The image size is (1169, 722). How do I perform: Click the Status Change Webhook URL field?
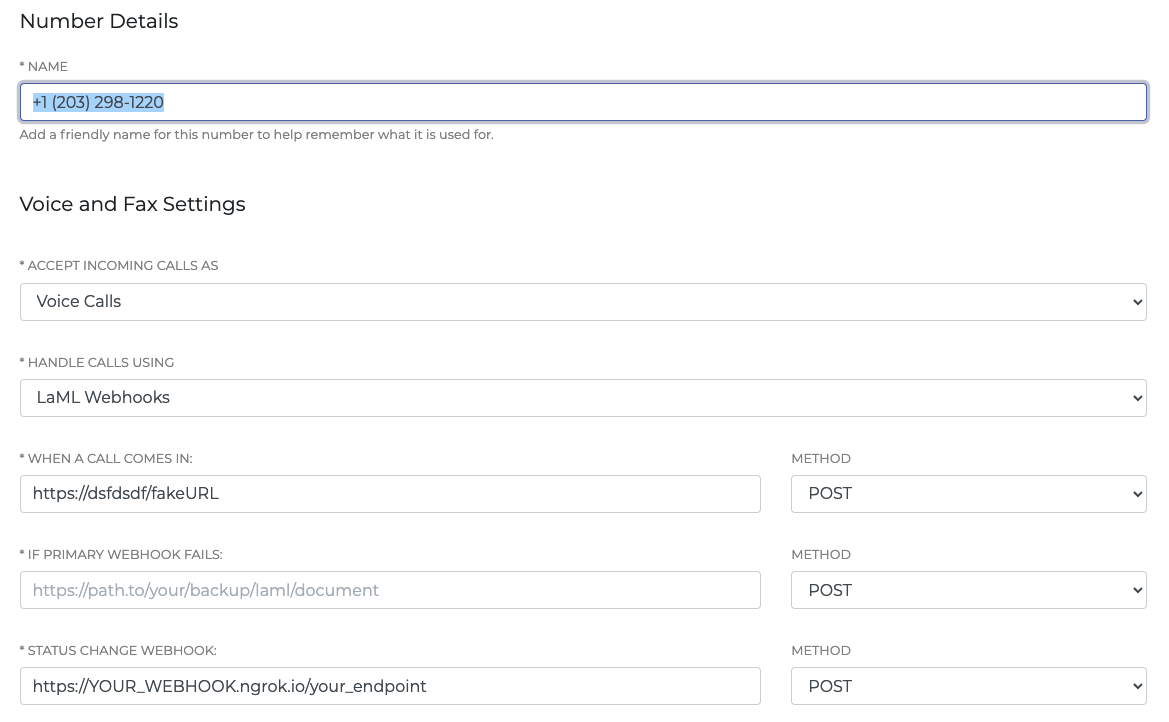click(x=390, y=686)
